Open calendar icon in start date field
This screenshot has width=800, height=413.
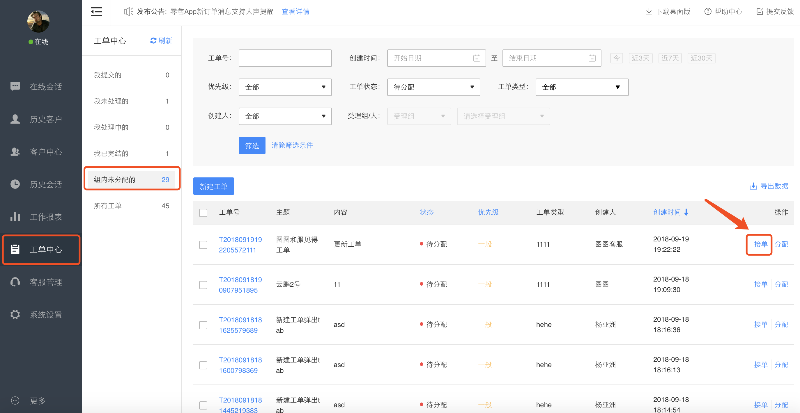[x=477, y=58]
